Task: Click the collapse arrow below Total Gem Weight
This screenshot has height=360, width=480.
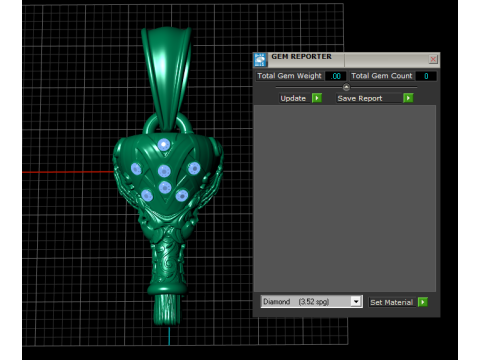Action: tap(346, 87)
